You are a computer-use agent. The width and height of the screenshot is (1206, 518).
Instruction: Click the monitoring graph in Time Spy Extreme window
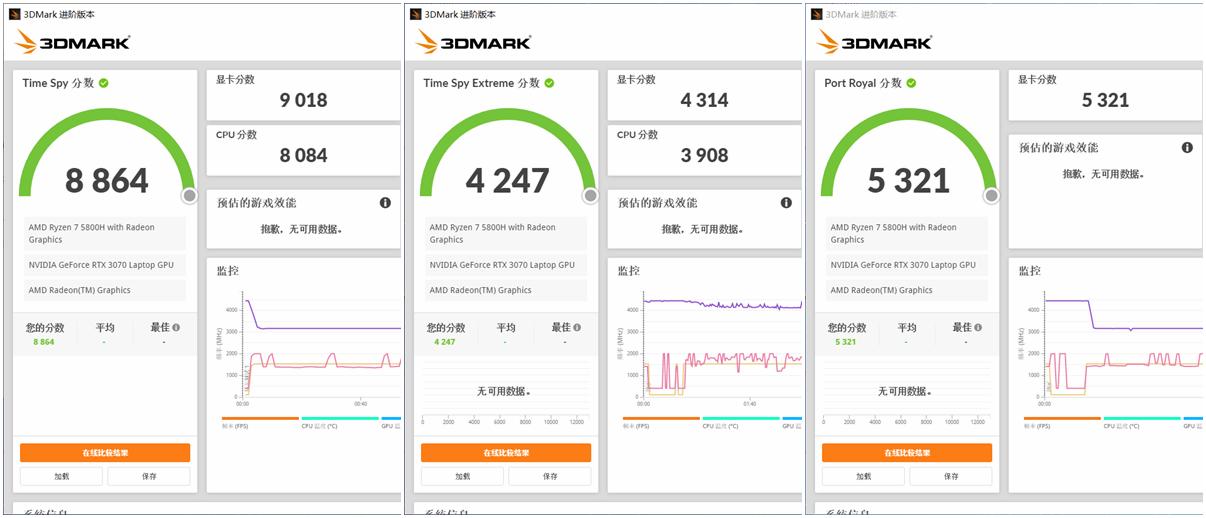[721, 346]
